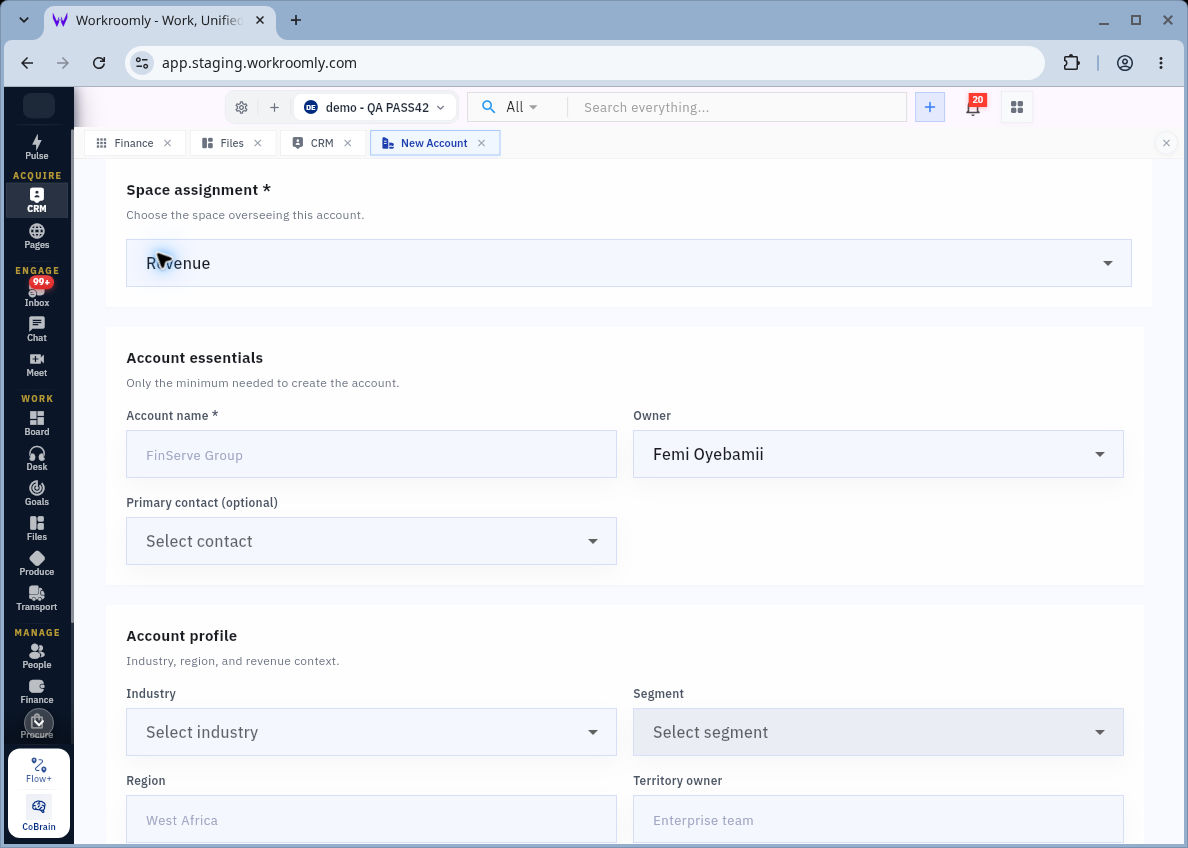Screen dimensions: 1188x848
Task: Open People in the sidebar
Action: (x=36, y=656)
